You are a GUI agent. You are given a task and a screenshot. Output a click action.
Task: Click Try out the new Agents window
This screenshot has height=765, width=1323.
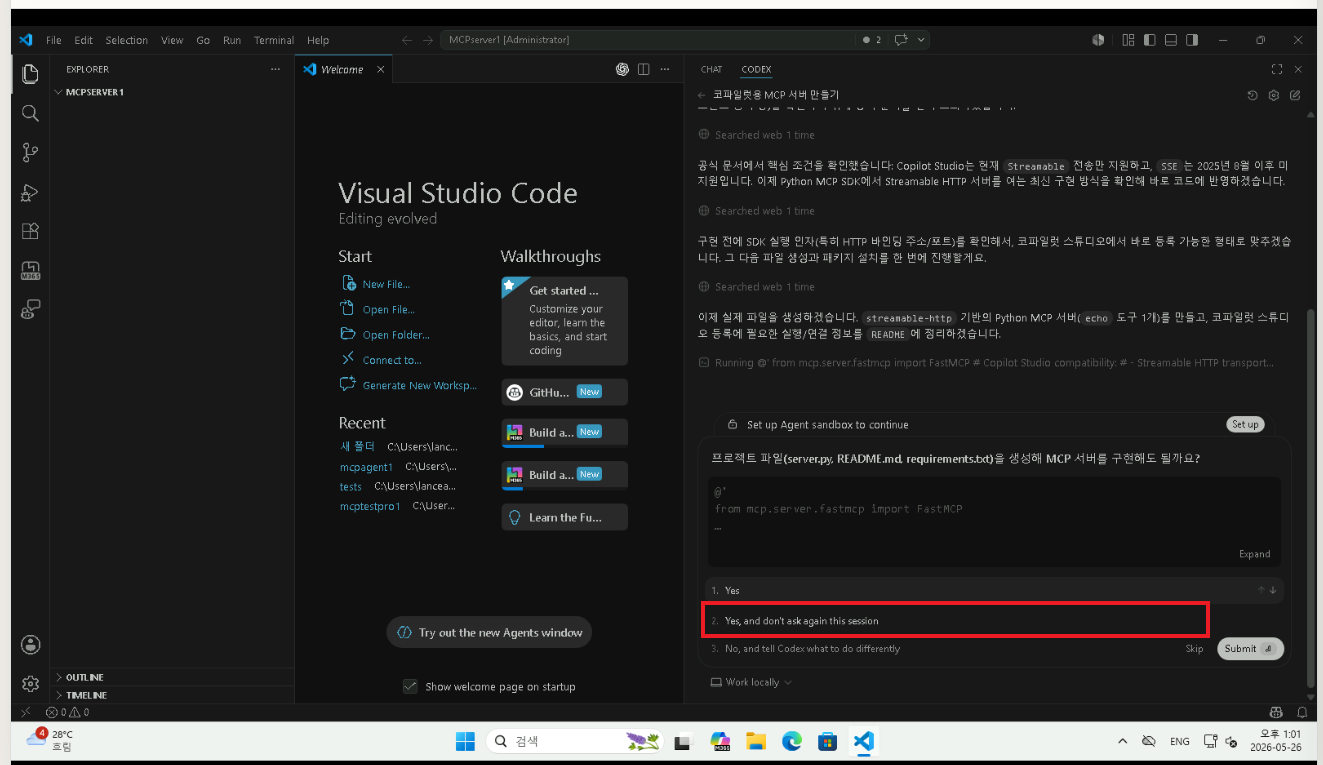coord(489,632)
